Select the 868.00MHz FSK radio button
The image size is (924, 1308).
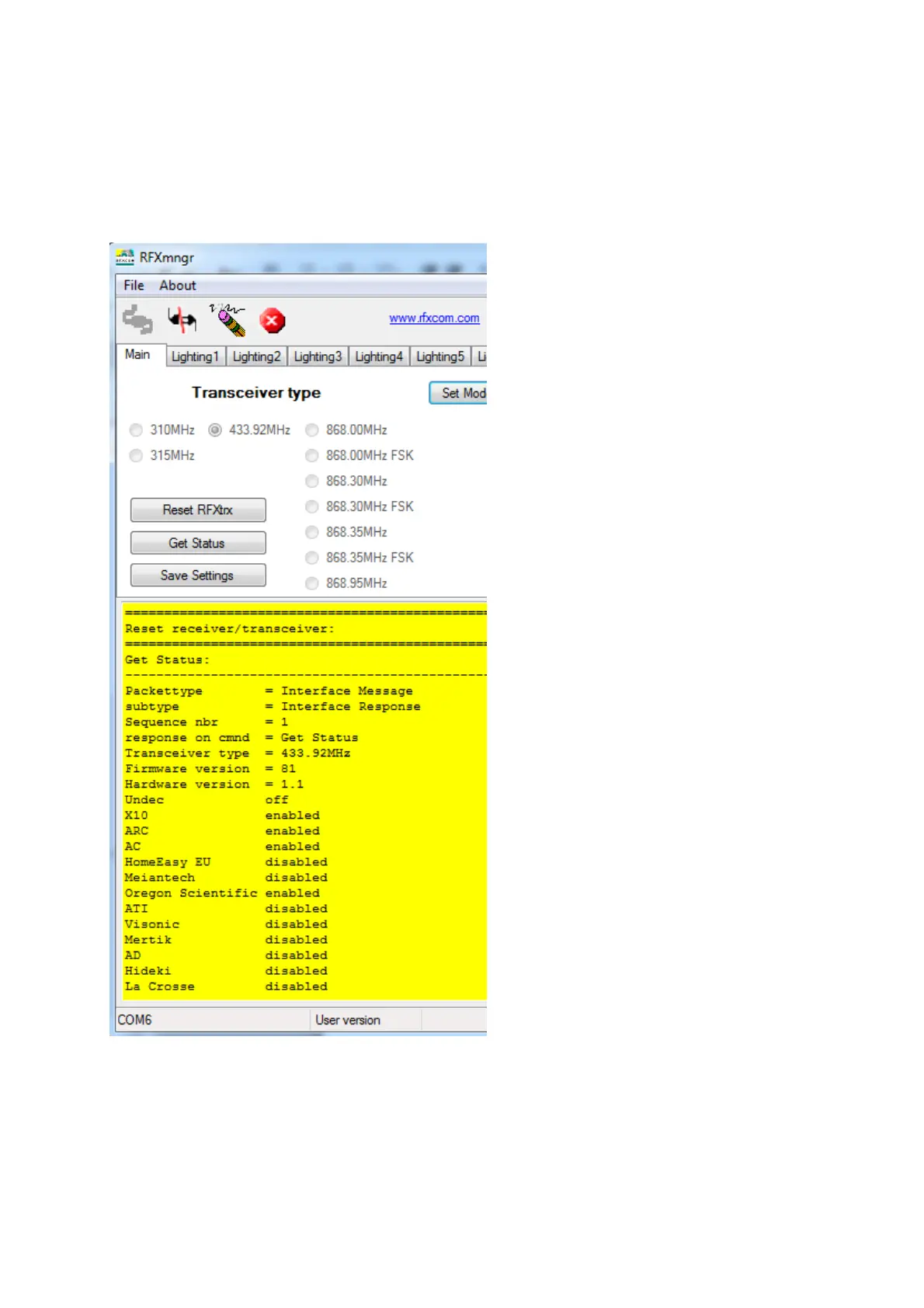[312, 456]
